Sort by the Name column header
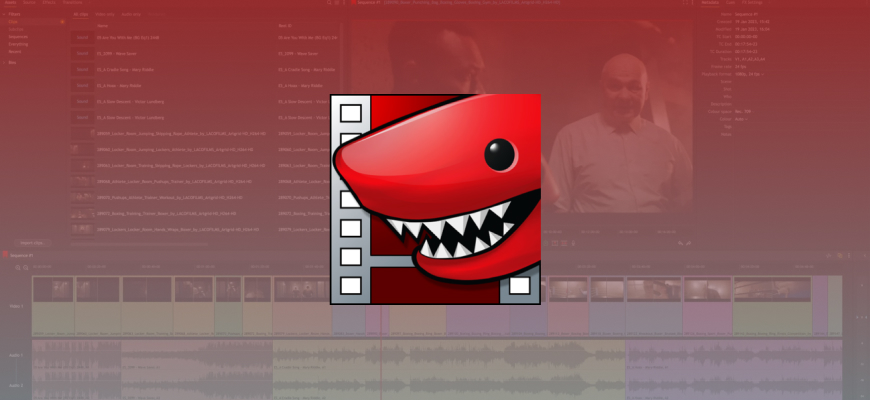The width and height of the screenshot is (870, 400). pos(103,26)
